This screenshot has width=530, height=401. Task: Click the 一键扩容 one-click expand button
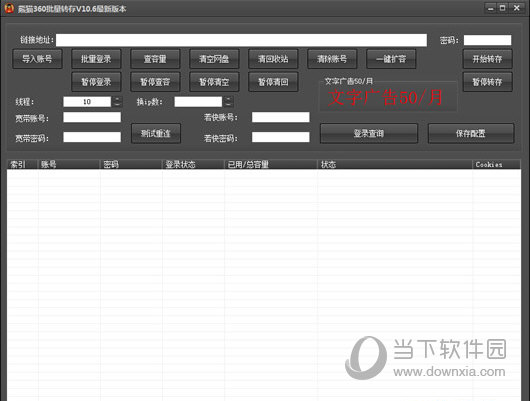pos(391,59)
